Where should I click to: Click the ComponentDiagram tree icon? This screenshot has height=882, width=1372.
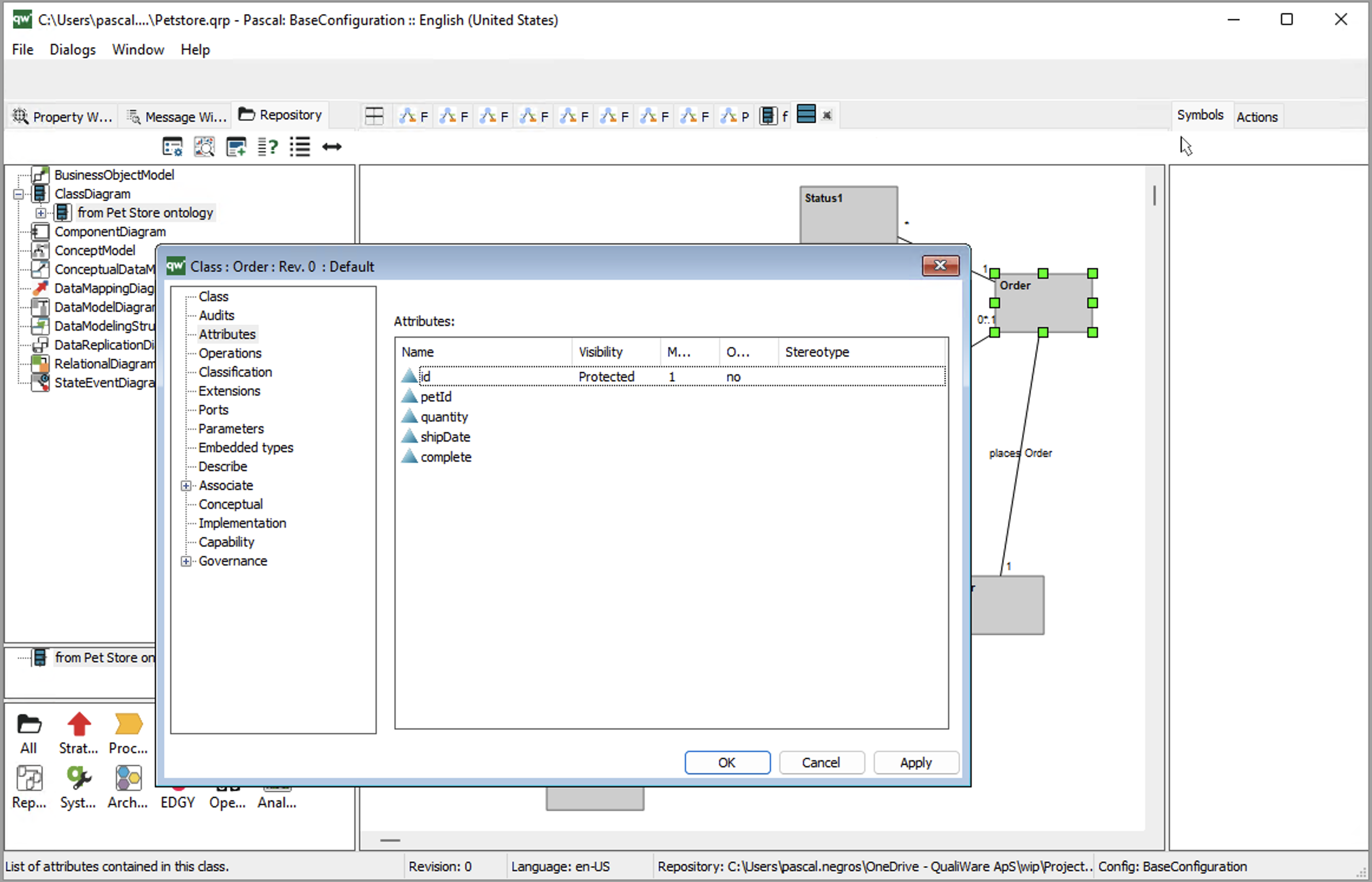(40, 231)
